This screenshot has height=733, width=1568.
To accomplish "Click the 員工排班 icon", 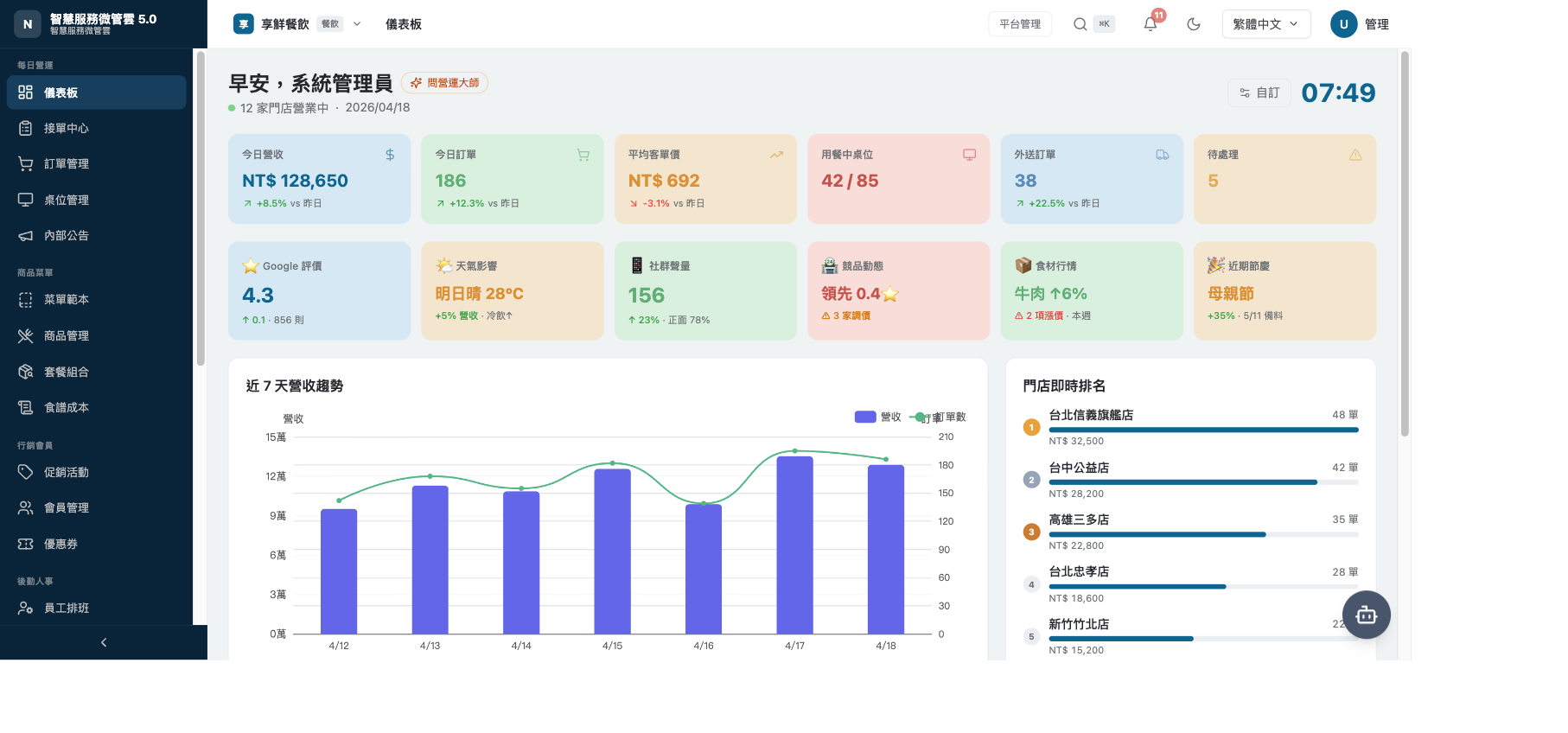I will click(25, 608).
